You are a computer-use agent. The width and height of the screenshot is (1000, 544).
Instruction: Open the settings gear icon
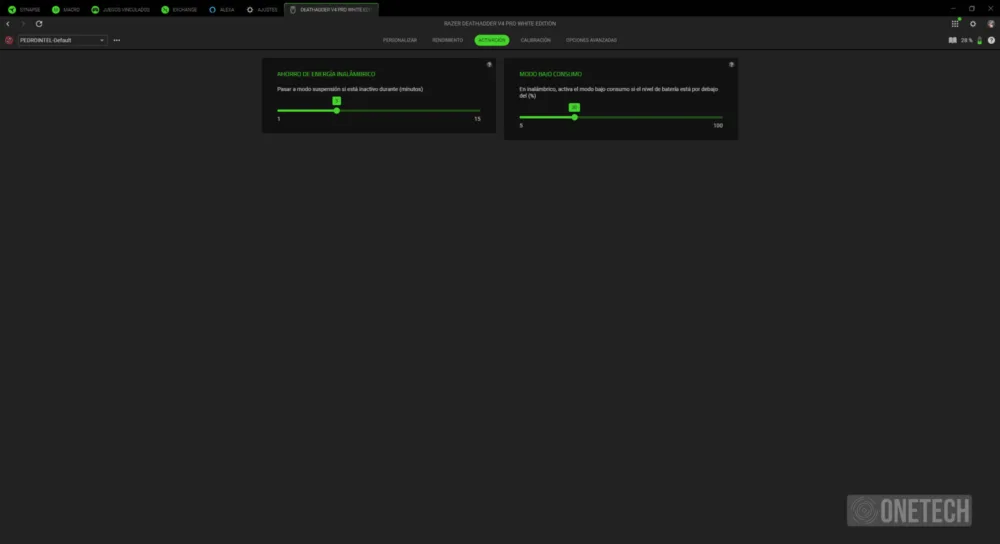tap(973, 24)
